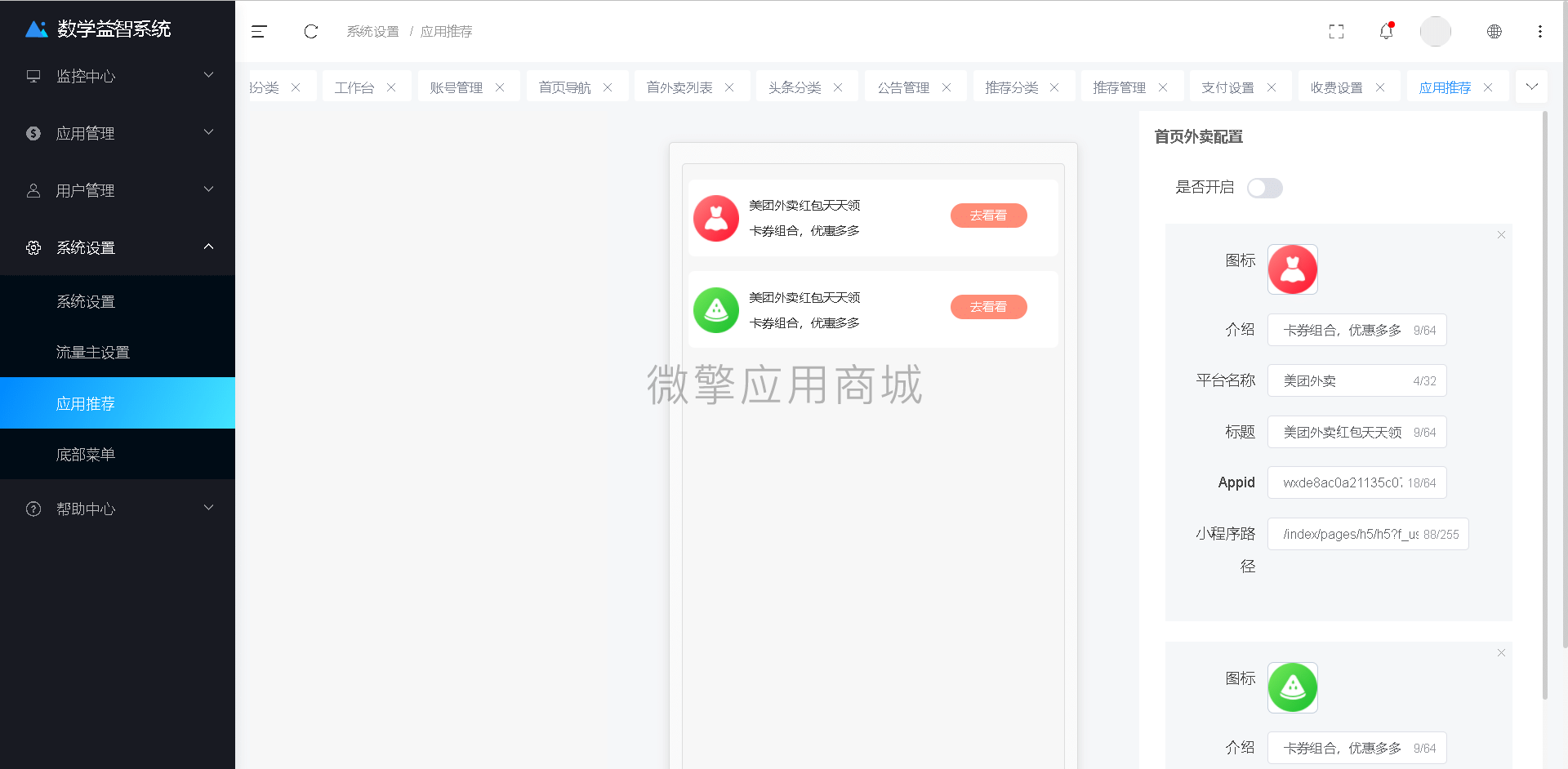1568x769 pixels.
Task: Toggle fullscreen mode icon
Action: point(1336,32)
